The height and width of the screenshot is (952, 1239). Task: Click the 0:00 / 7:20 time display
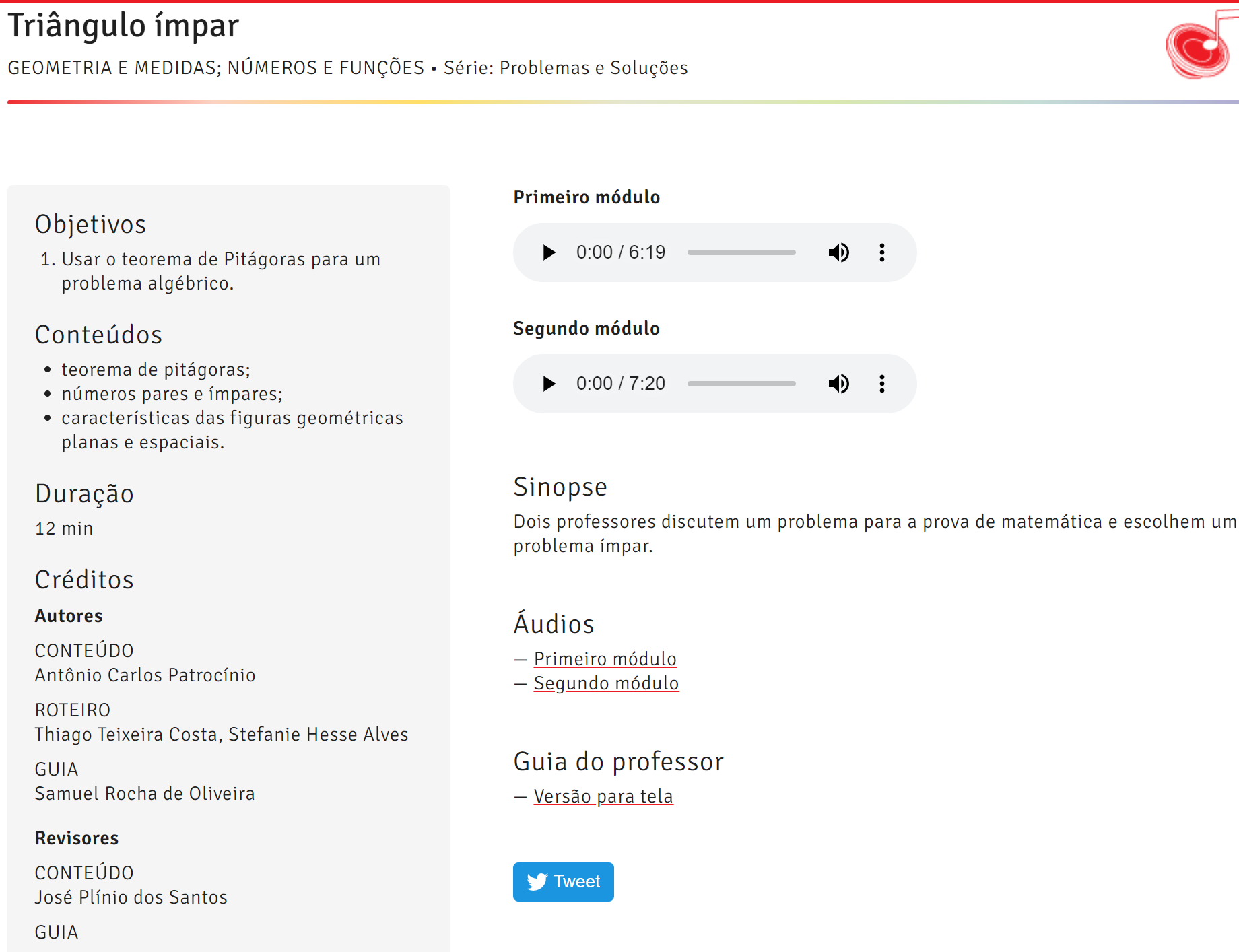point(620,384)
